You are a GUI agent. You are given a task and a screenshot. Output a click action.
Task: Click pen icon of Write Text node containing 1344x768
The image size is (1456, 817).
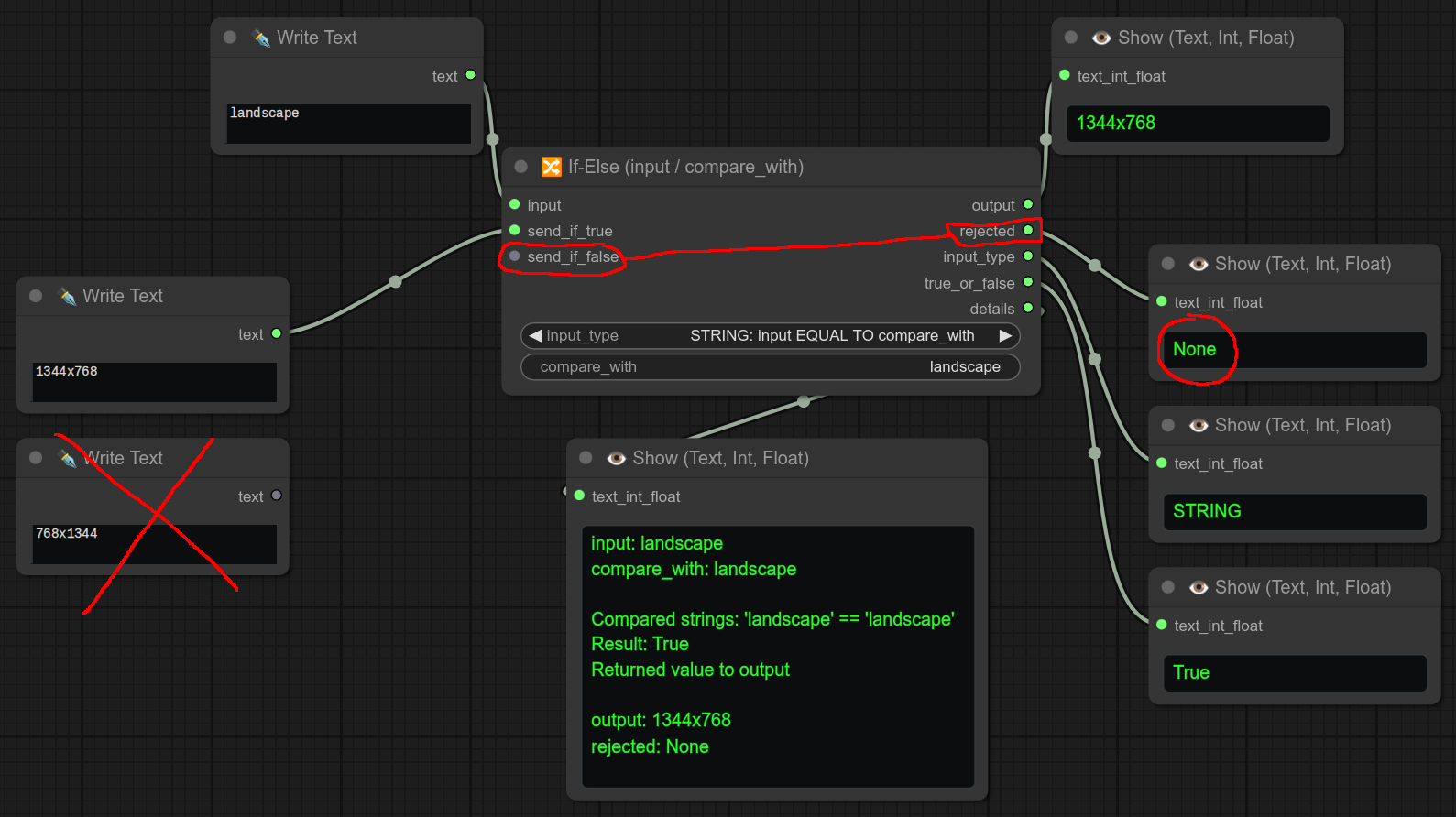[x=67, y=296]
